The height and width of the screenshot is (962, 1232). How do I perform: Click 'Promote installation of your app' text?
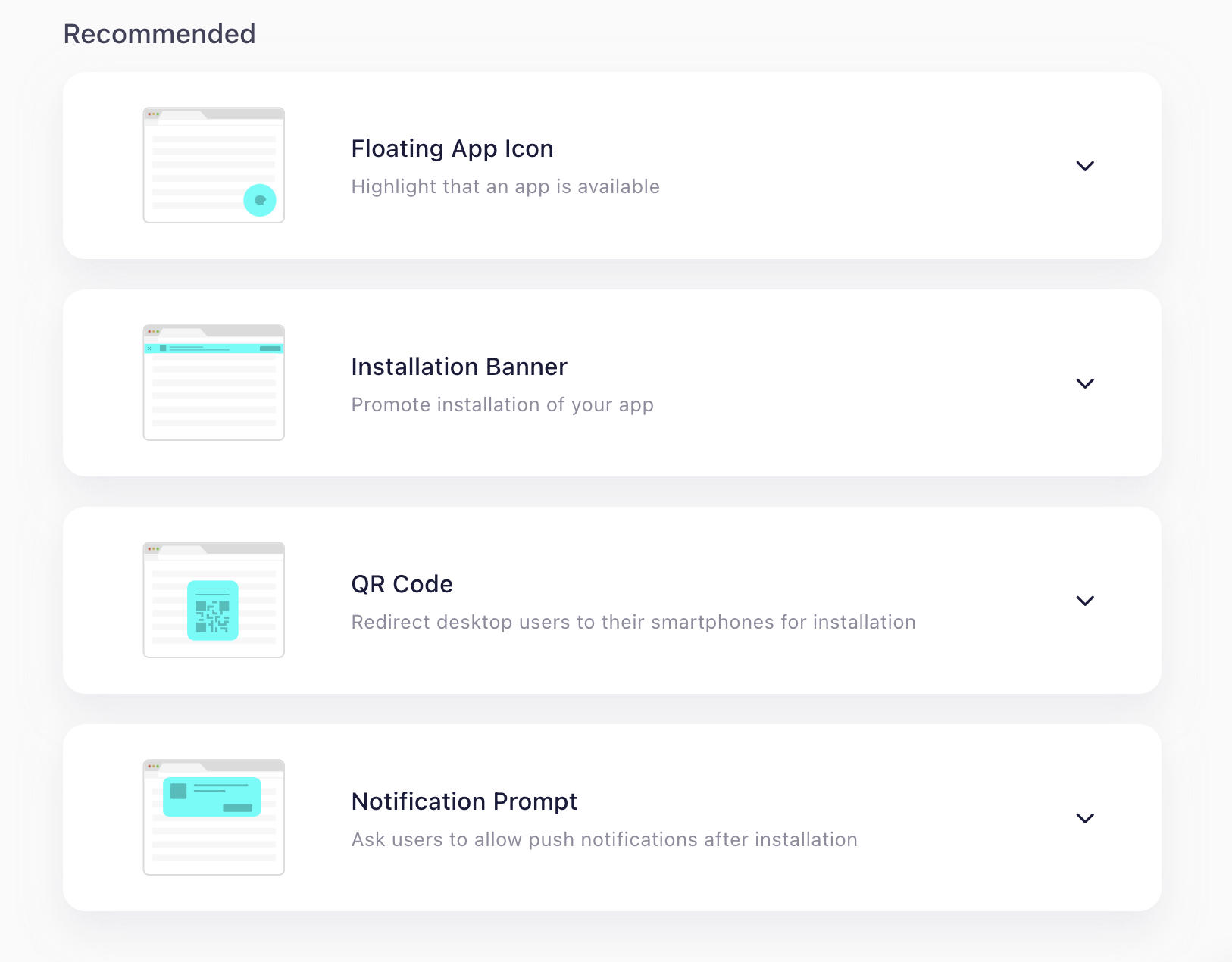point(502,404)
